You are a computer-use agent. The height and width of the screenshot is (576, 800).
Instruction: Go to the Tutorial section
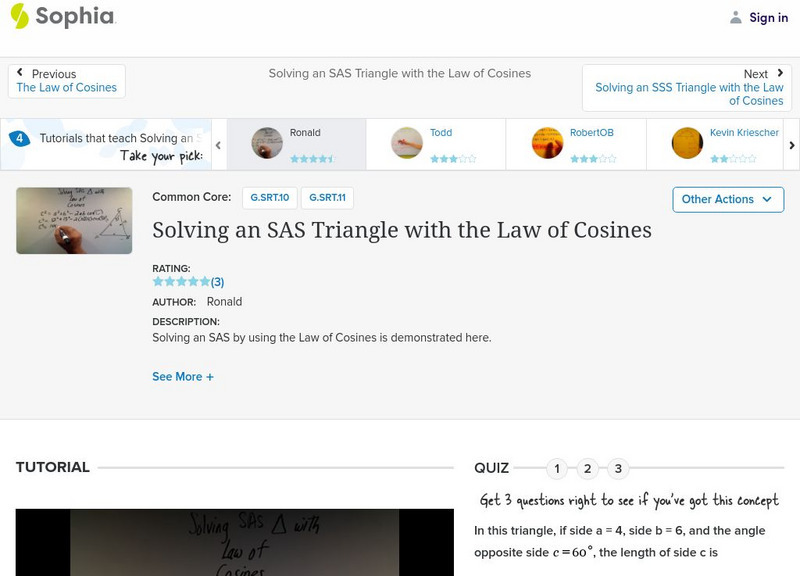coord(53,466)
